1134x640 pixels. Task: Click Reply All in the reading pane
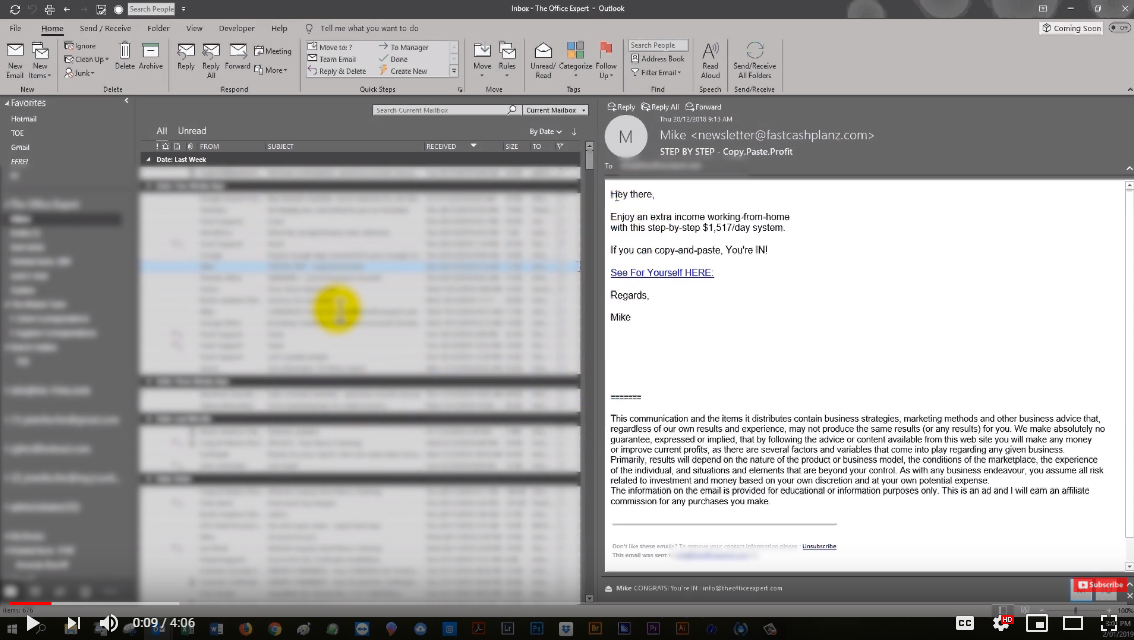click(660, 107)
